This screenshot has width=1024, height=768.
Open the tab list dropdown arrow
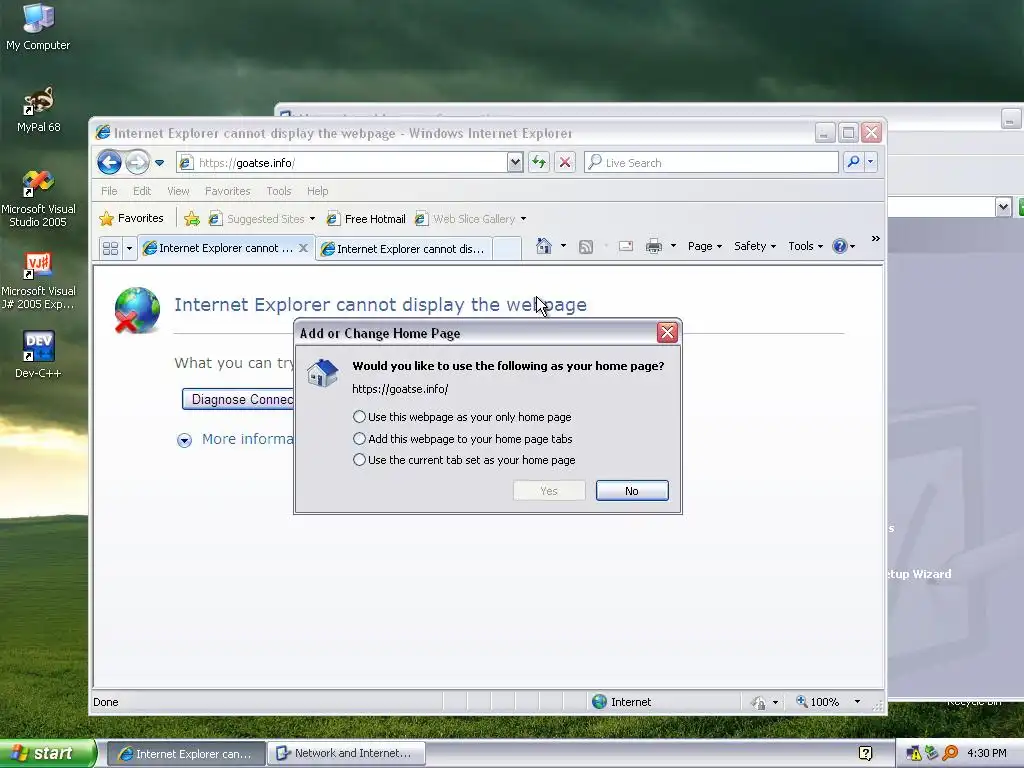coord(129,248)
